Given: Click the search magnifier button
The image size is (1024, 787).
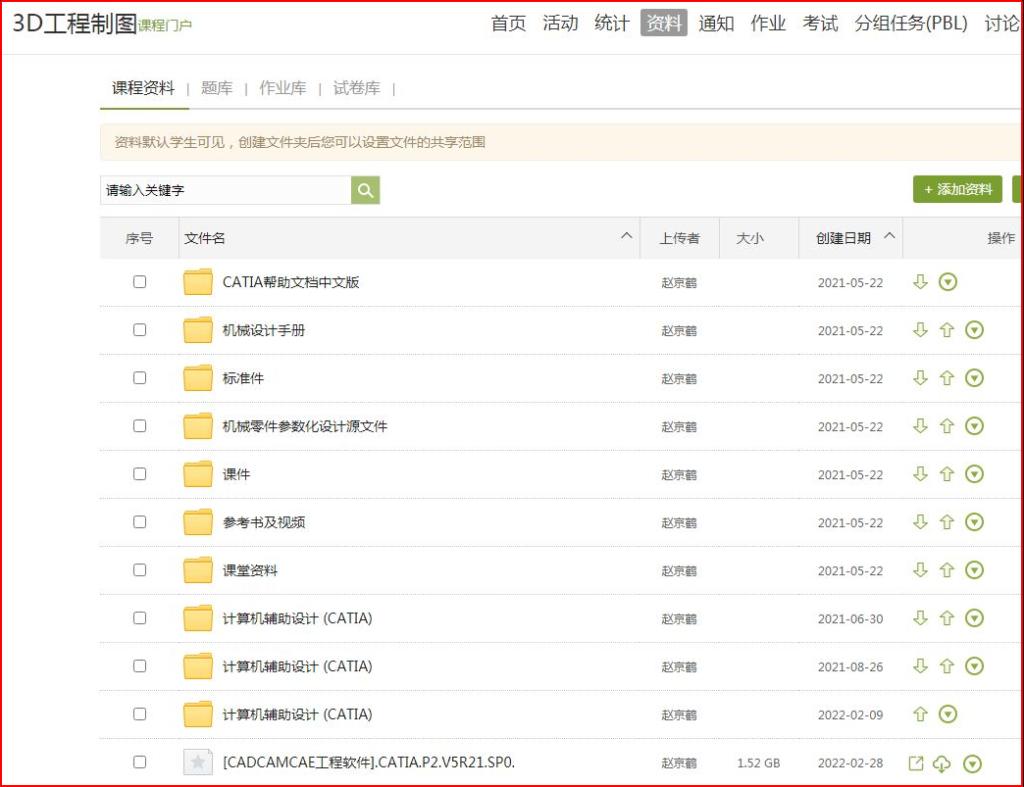Looking at the screenshot, I should coord(365,190).
